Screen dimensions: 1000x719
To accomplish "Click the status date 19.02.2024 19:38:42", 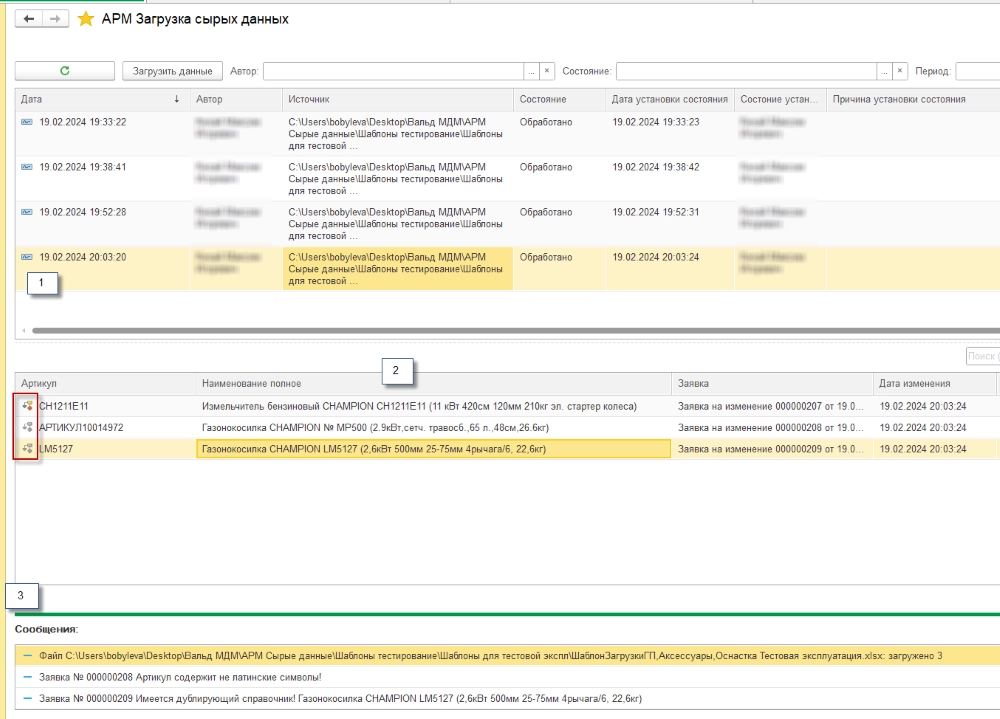I will pos(656,167).
